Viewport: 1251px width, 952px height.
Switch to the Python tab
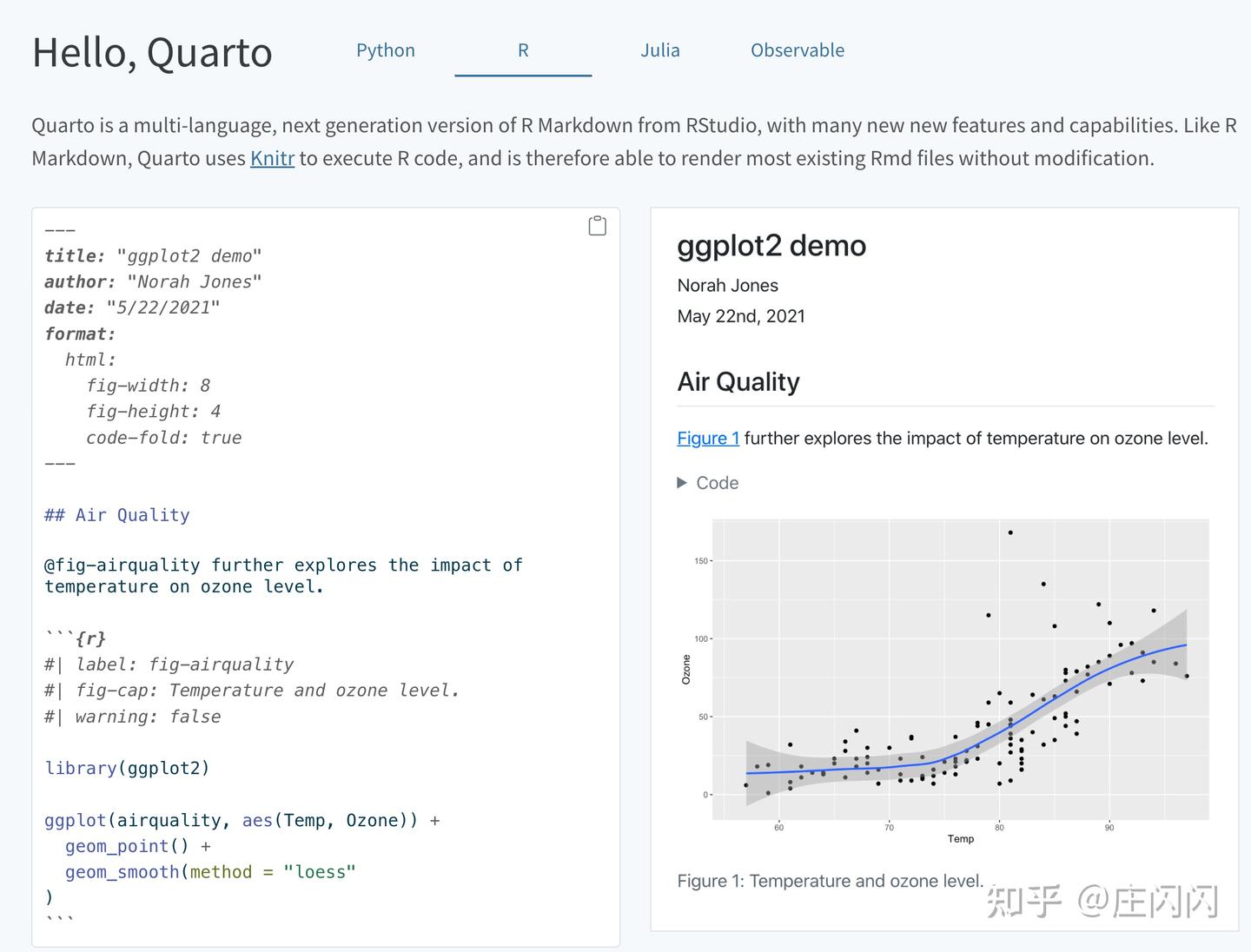385,50
